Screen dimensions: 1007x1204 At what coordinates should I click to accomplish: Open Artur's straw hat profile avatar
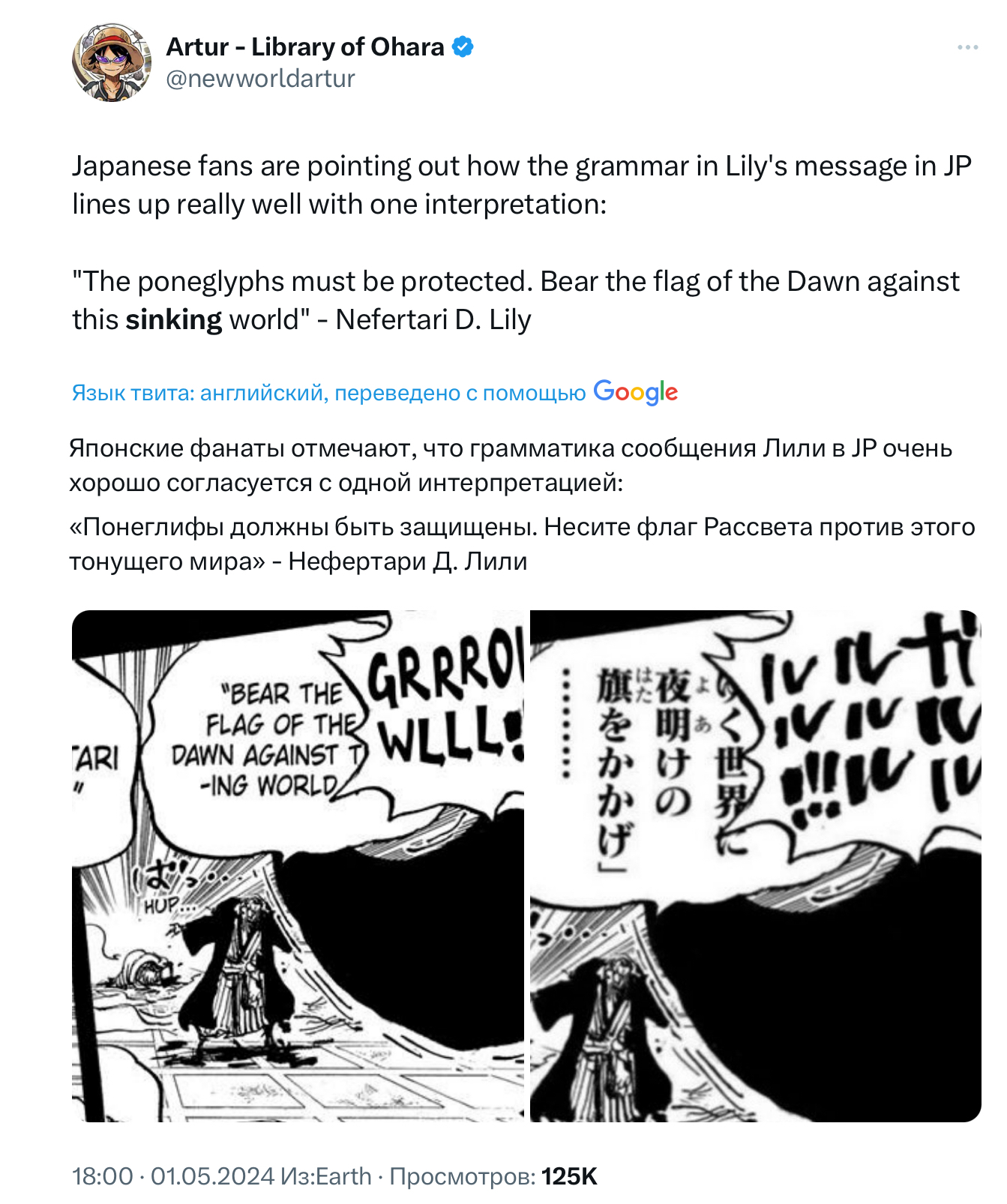click(x=112, y=62)
